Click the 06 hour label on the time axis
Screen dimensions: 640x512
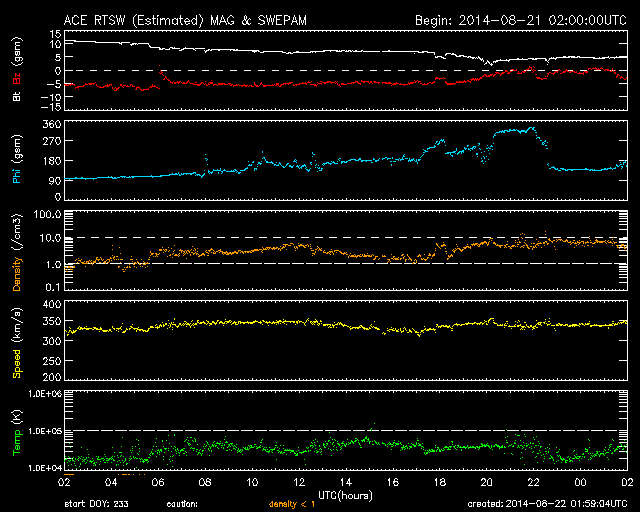[158, 482]
